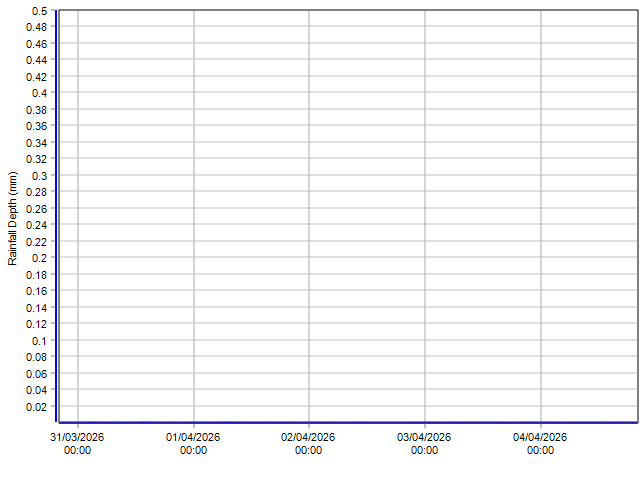Click the Rainfall Depth (mm) axis title
This screenshot has height=480, width=640.
[x=13, y=218]
